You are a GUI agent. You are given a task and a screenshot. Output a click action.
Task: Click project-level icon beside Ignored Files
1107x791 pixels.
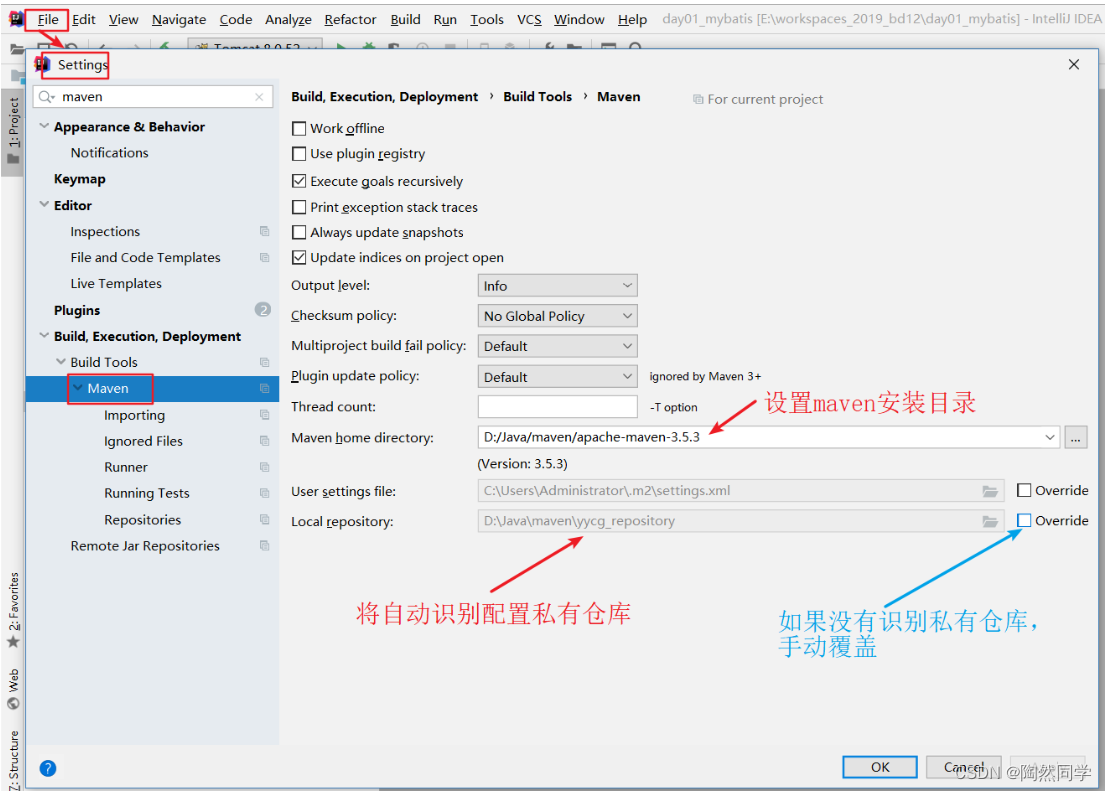tap(265, 441)
